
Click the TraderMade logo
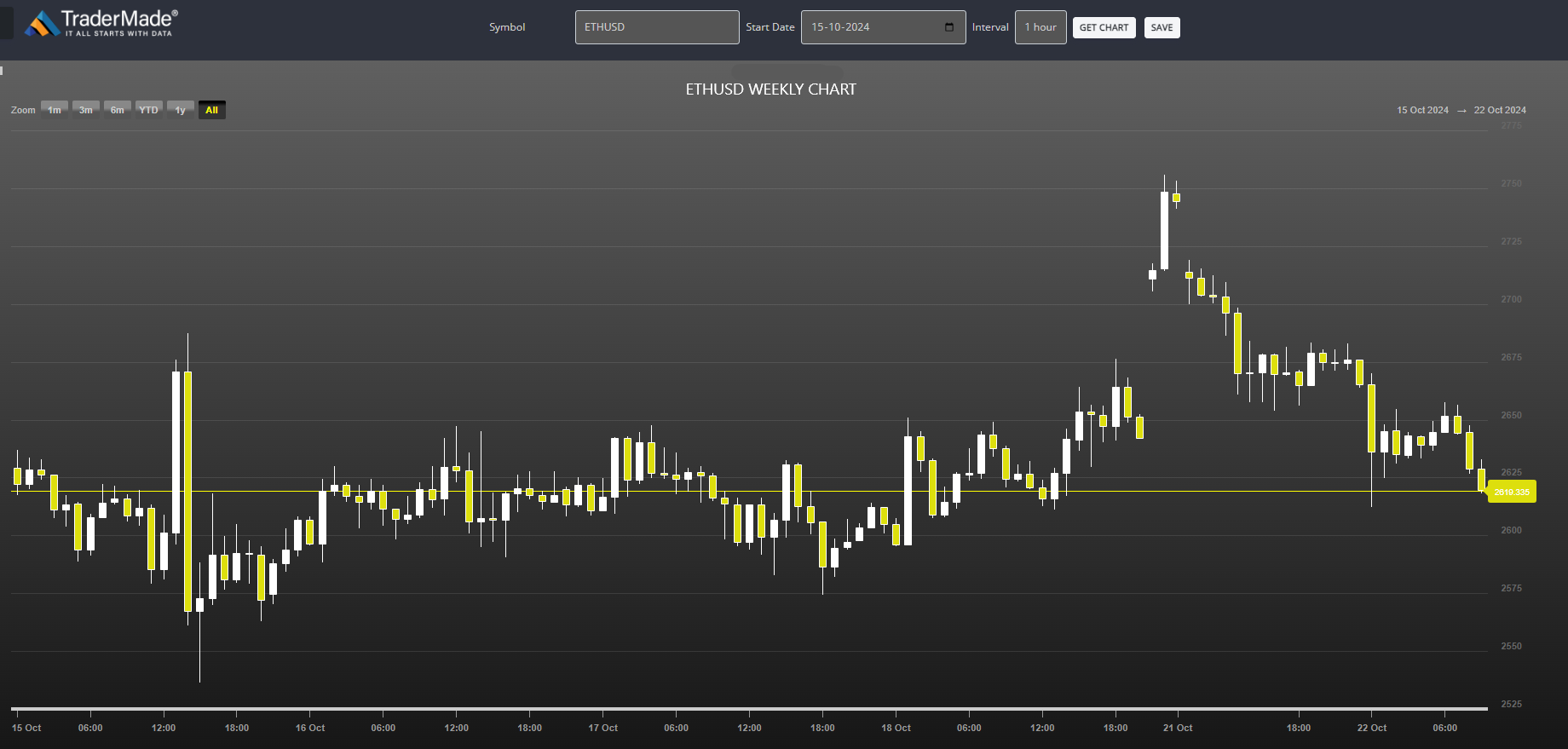pyautogui.click(x=101, y=23)
